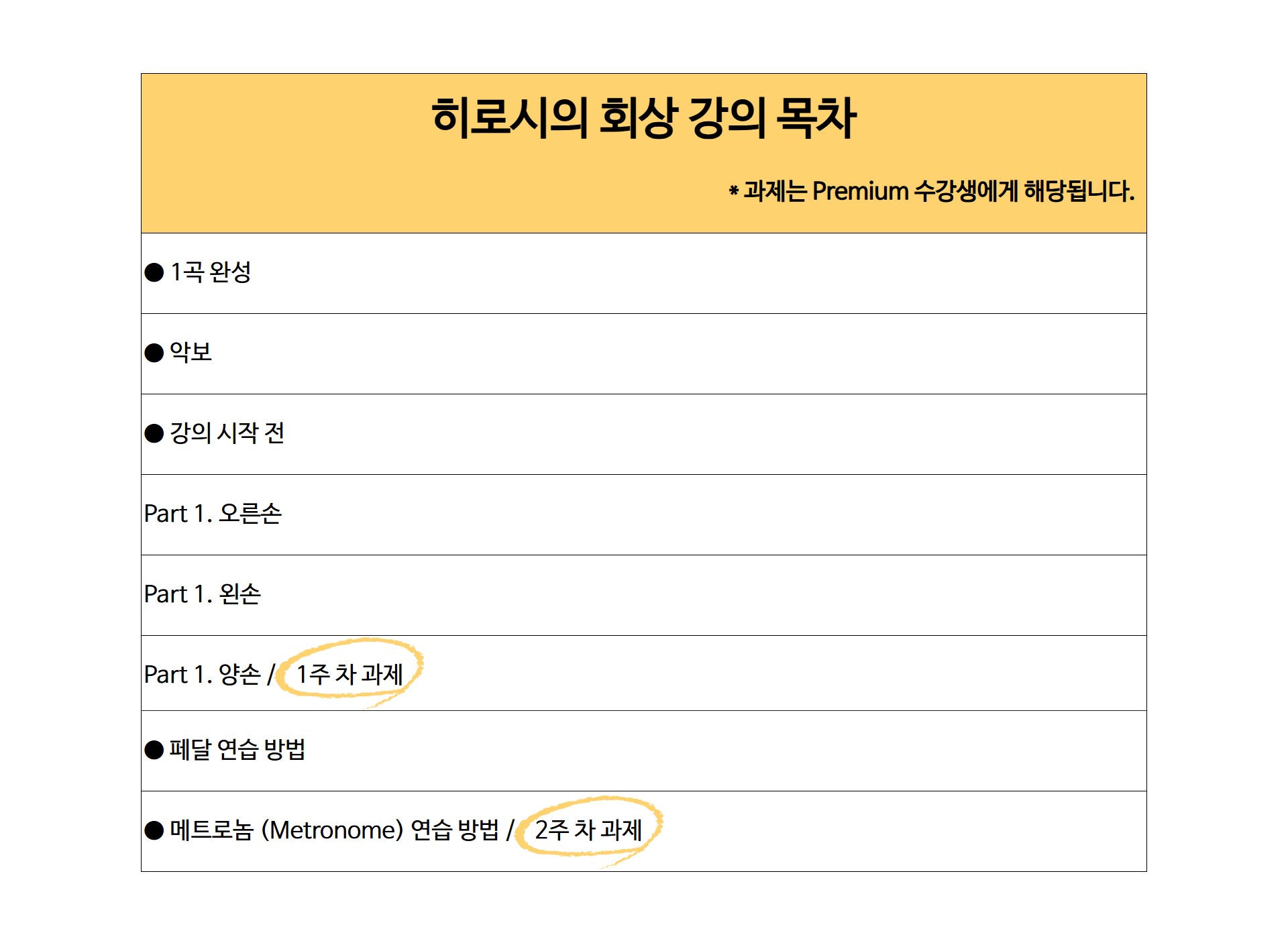This screenshot has height=945, width=1288.
Task: Click the bullet before 강의 시작 전
Action: [154, 433]
